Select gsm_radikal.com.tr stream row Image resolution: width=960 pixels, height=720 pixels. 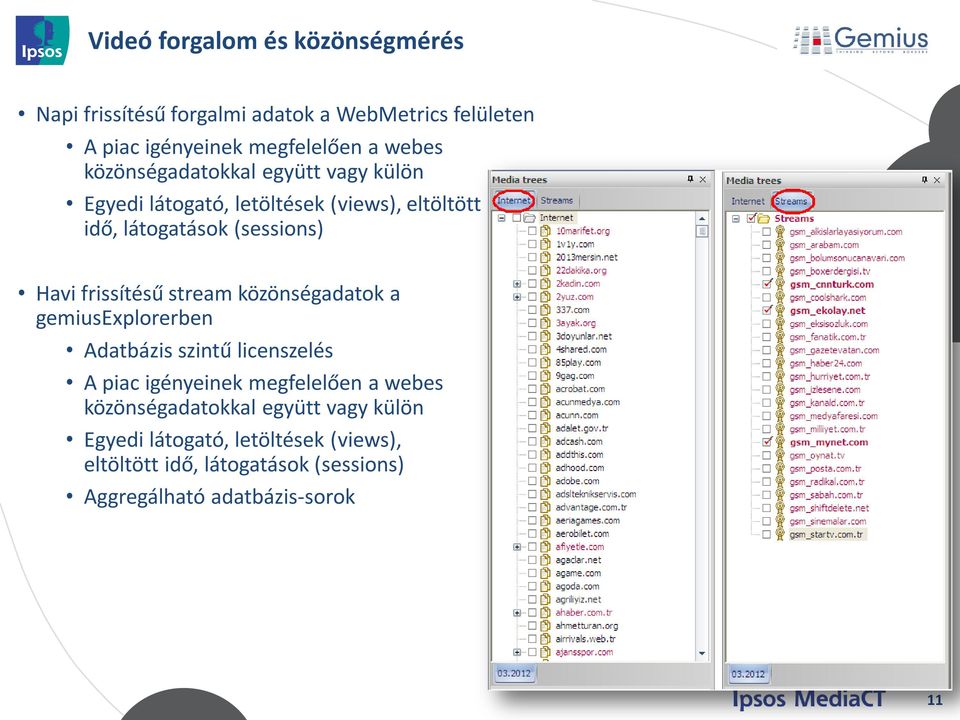tap(827, 482)
